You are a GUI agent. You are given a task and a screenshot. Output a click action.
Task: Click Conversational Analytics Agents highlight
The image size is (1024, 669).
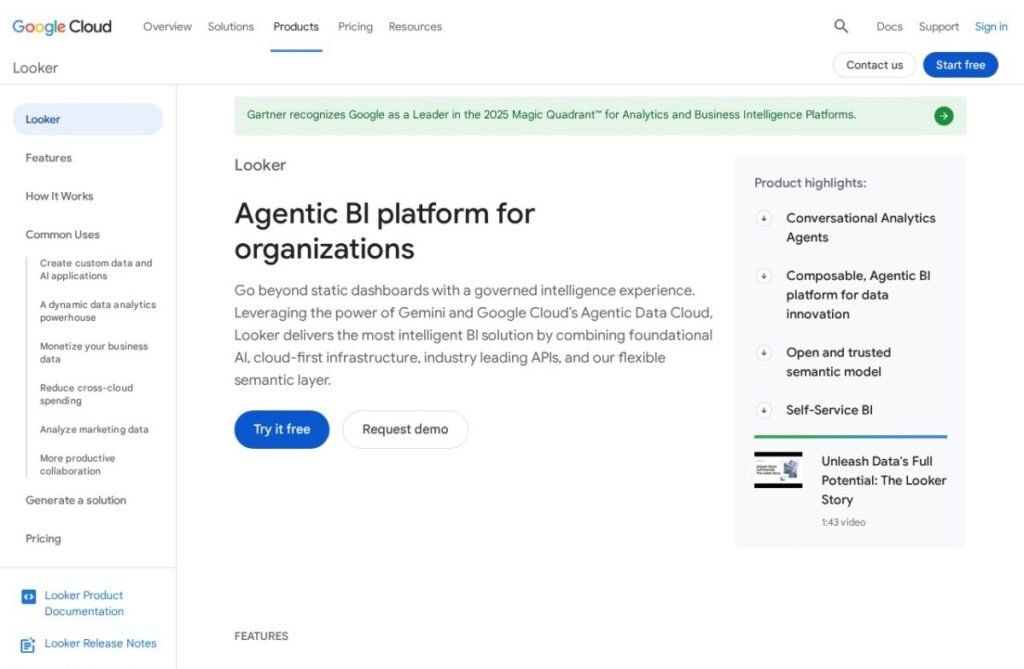tap(860, 227)
